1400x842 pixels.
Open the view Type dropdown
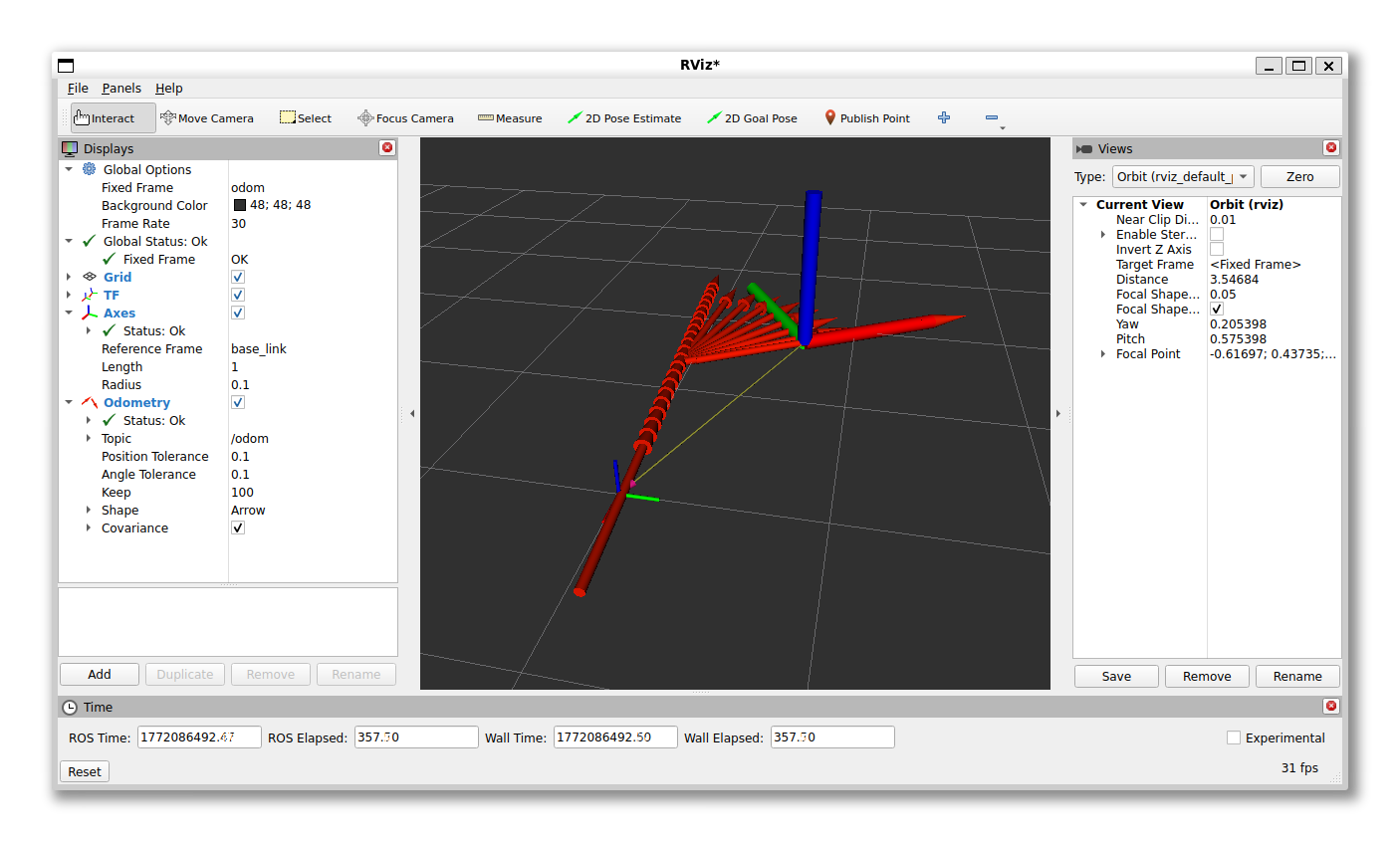1182,177
